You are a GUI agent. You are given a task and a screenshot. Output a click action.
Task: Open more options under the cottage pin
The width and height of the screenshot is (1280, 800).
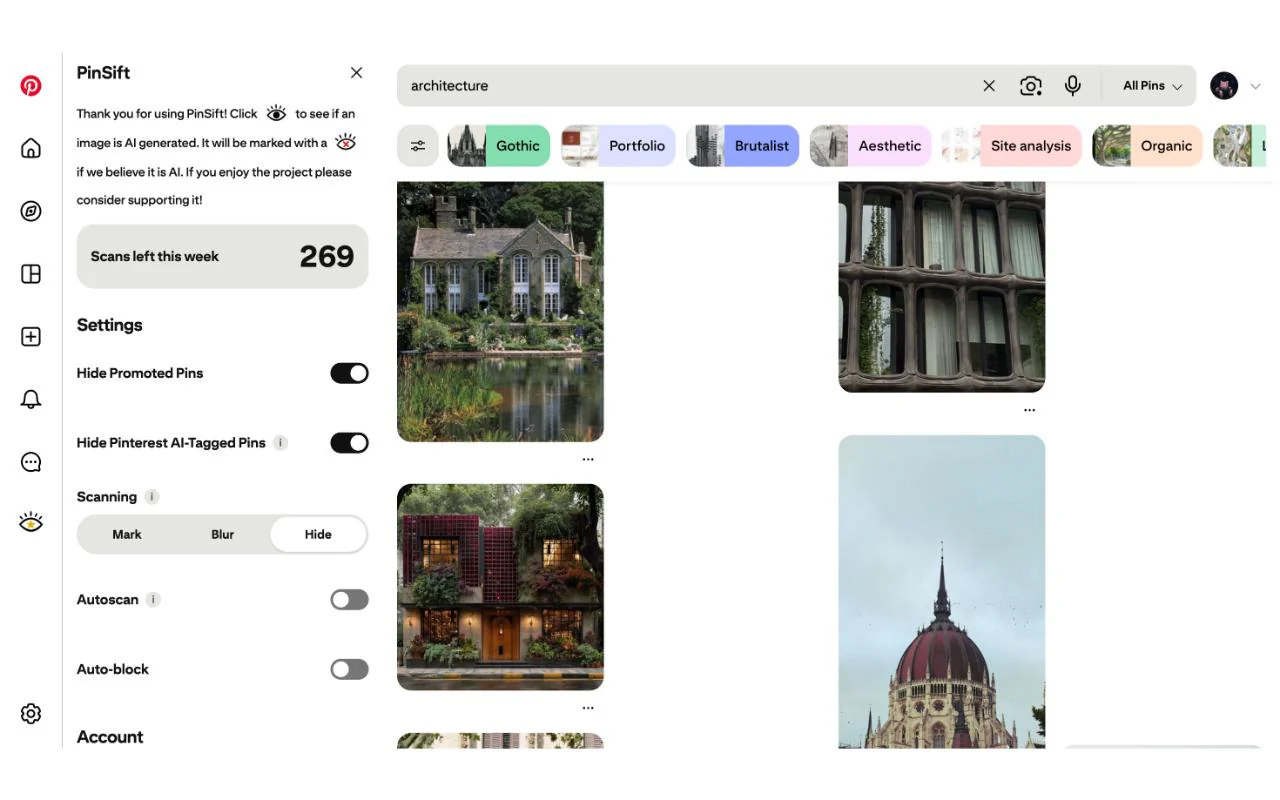click(x=588, y=459)
